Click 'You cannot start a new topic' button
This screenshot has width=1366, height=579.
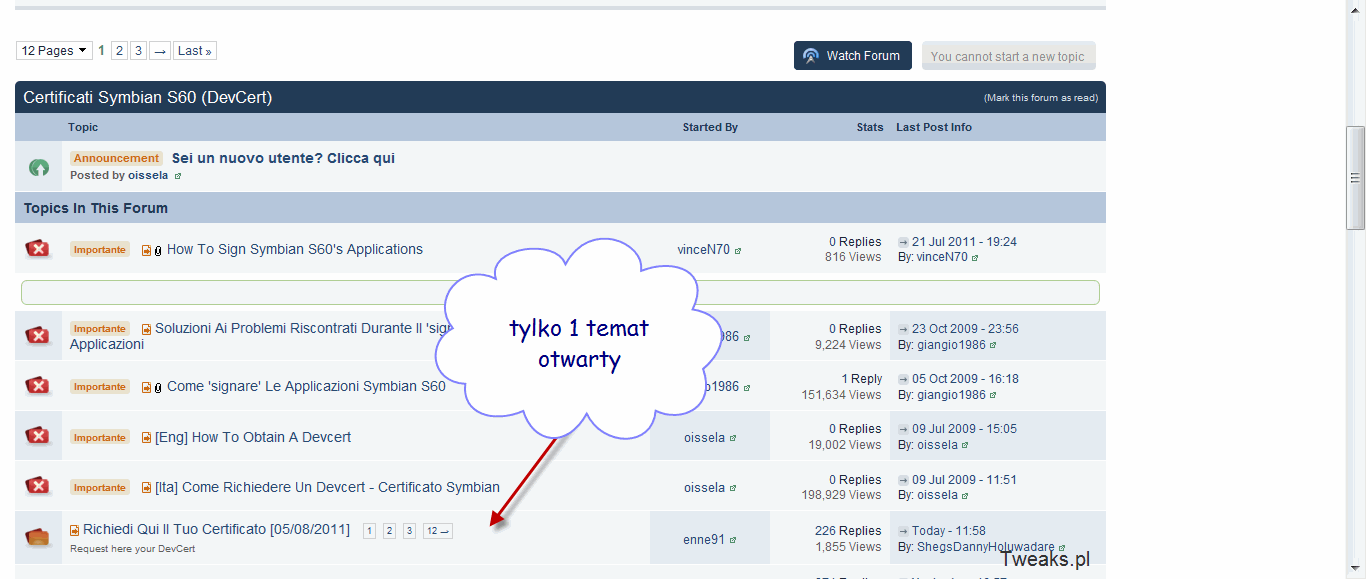[1008, 57]
